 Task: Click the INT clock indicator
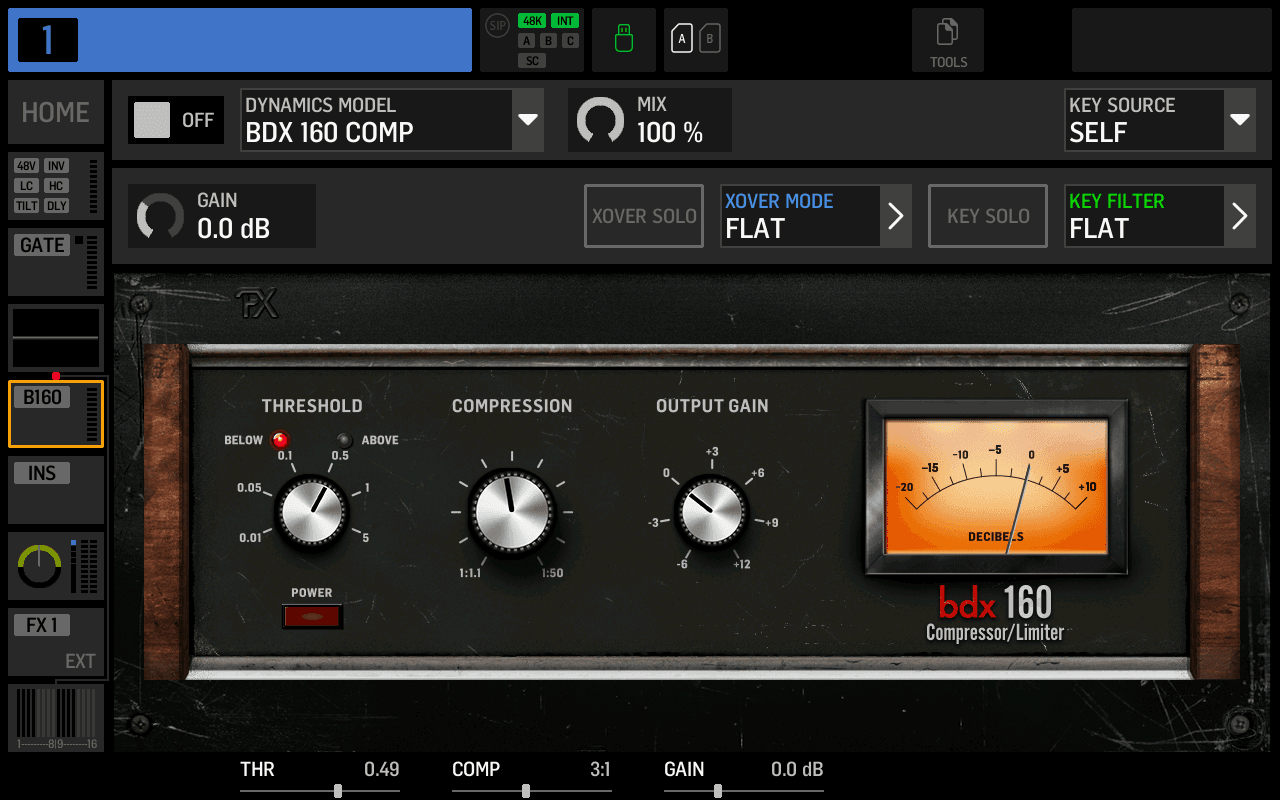click(565, 21)
